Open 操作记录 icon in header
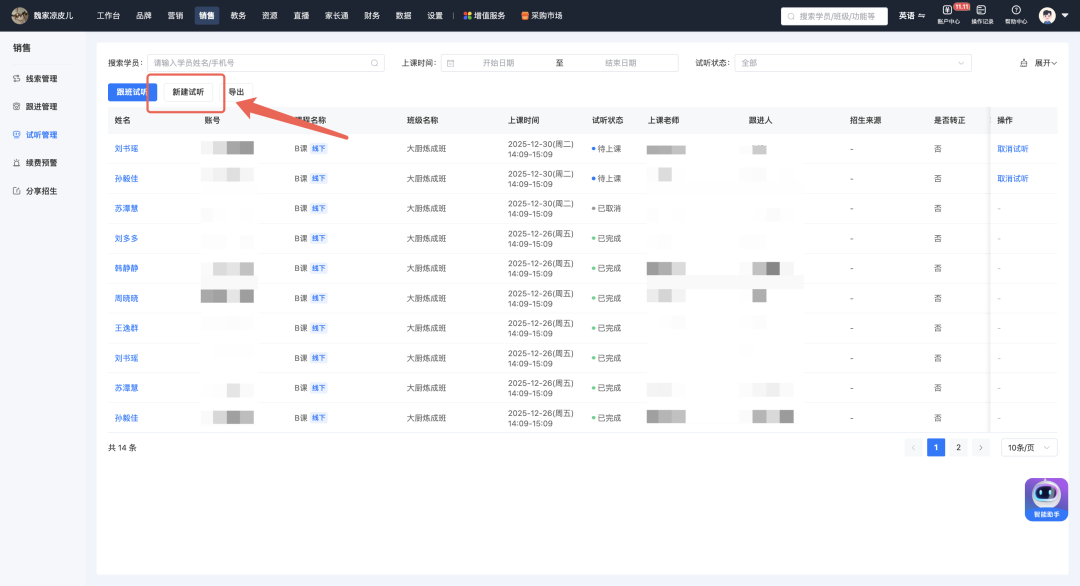Screen dimensions: 1080x586 982,10
